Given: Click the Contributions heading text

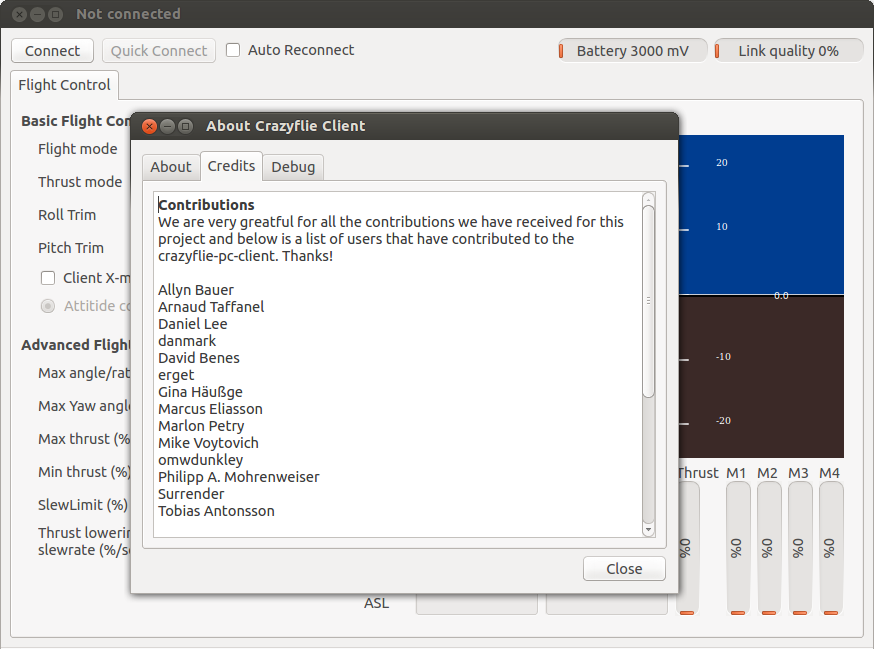Looking at the screenshot, I should pyautogui.click(x=206, y=205).
